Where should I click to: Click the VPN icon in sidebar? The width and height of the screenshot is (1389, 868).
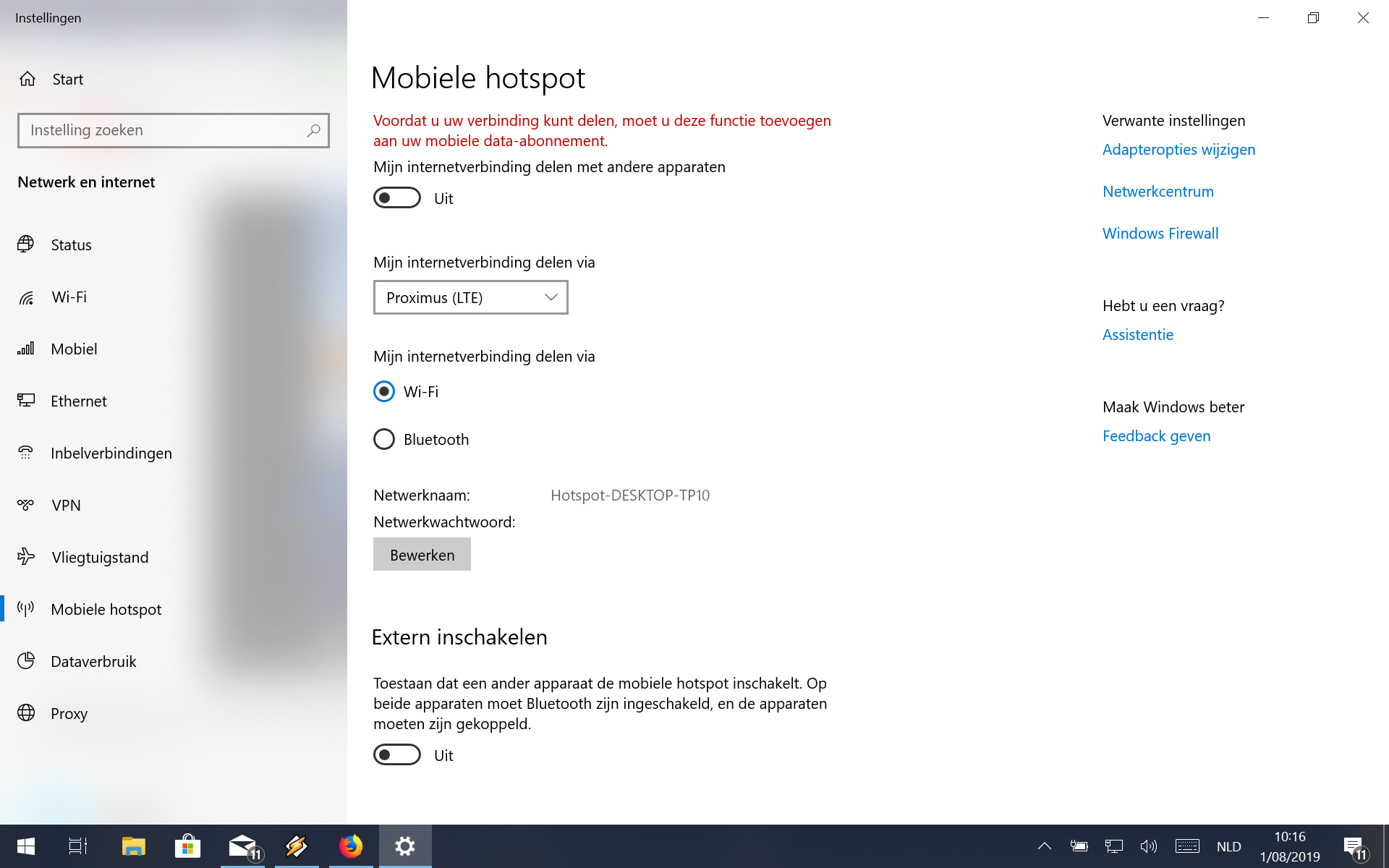click(26, 505)
